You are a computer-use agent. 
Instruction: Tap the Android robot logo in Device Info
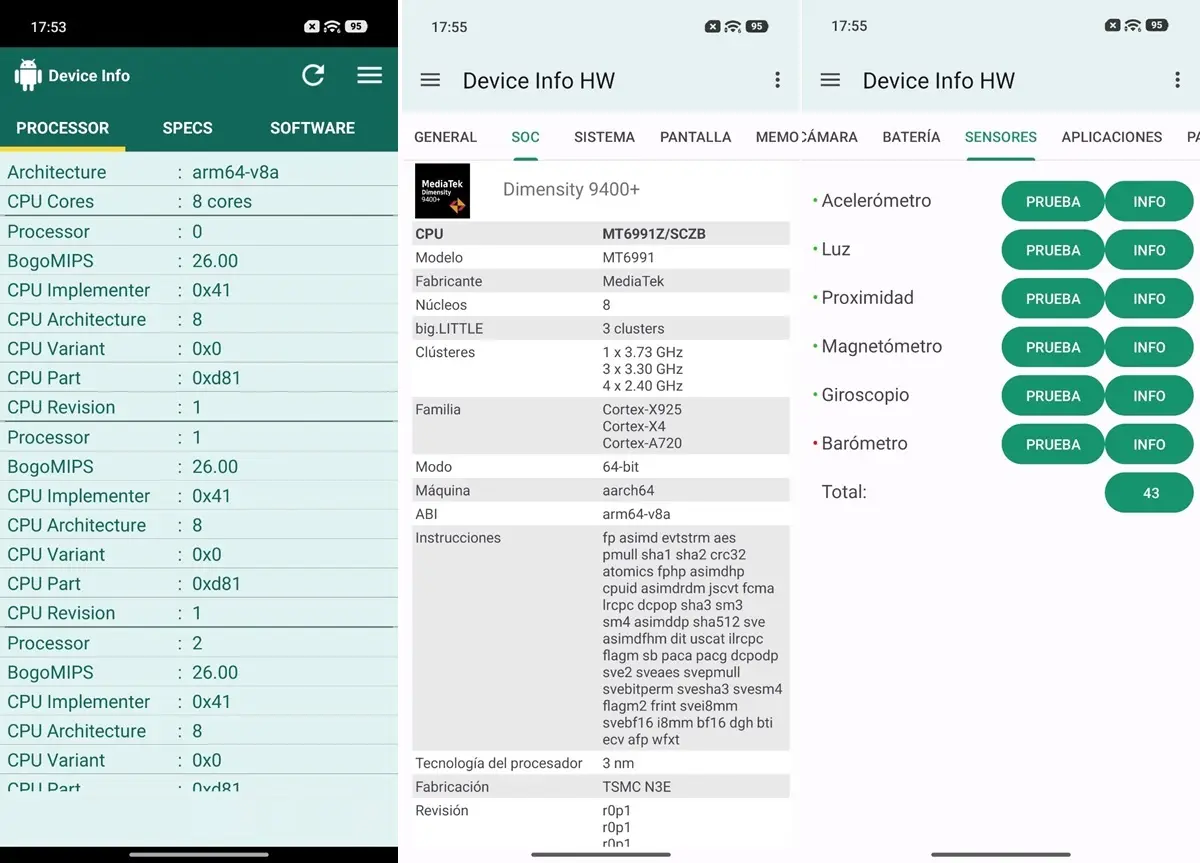coord(28,75)
